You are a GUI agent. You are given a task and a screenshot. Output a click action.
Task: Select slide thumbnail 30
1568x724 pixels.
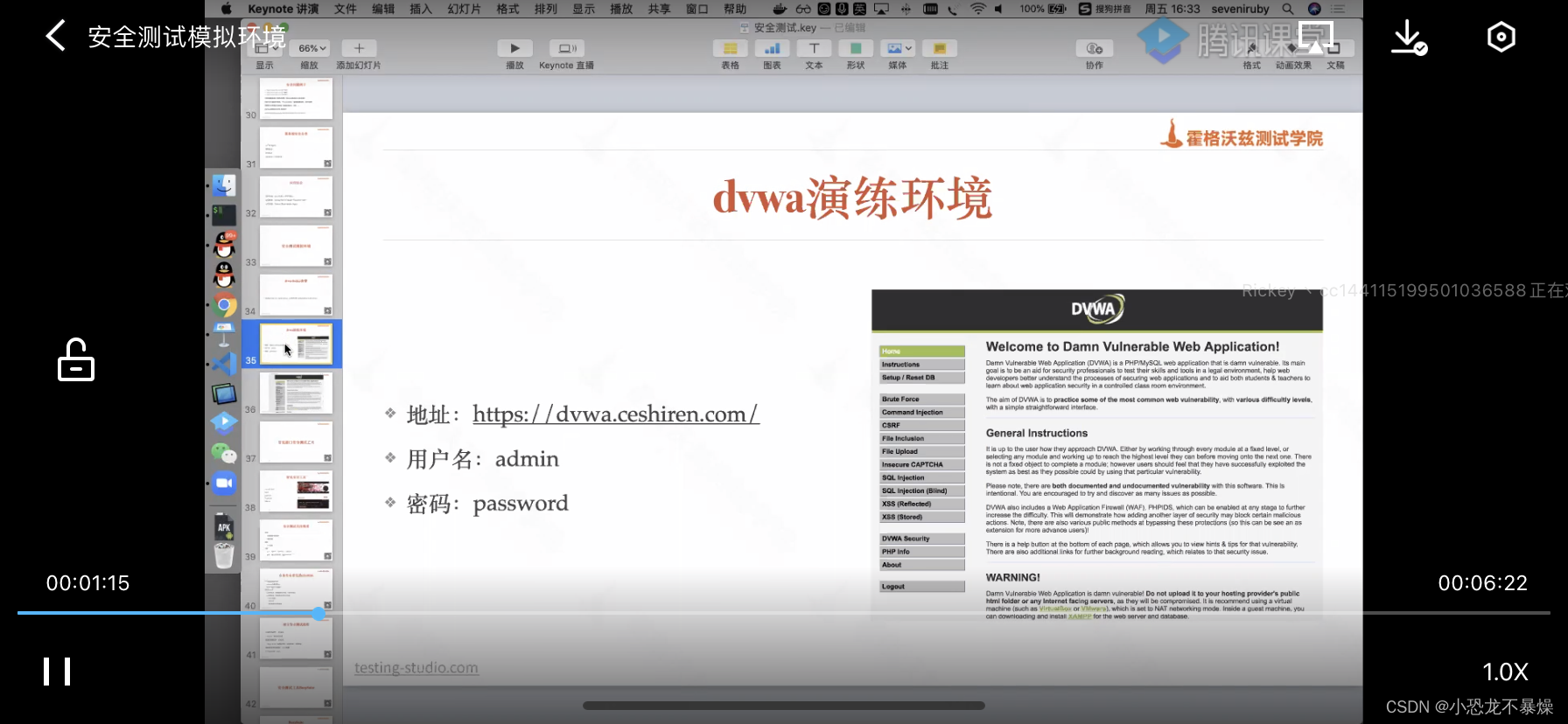click(296, 98)
